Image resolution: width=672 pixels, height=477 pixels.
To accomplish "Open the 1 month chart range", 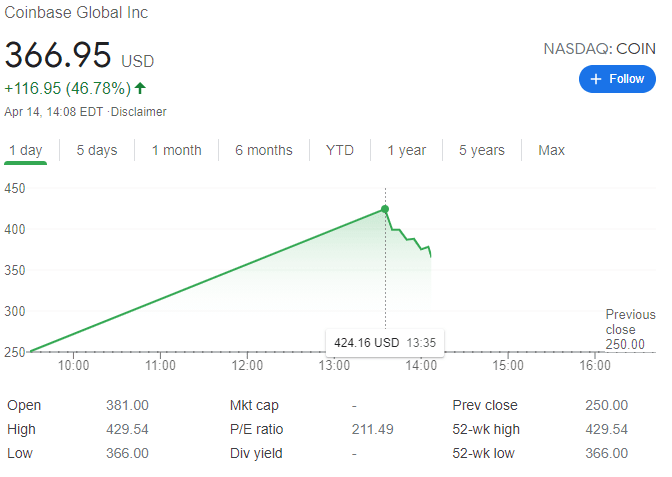I will coord(176,150).
